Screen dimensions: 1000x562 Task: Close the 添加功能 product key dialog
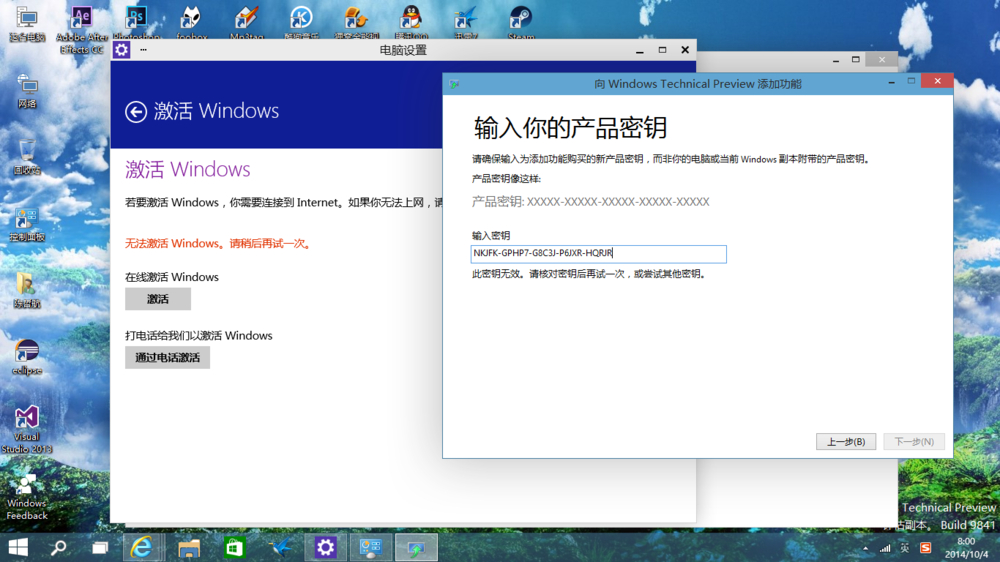(938, 80)
